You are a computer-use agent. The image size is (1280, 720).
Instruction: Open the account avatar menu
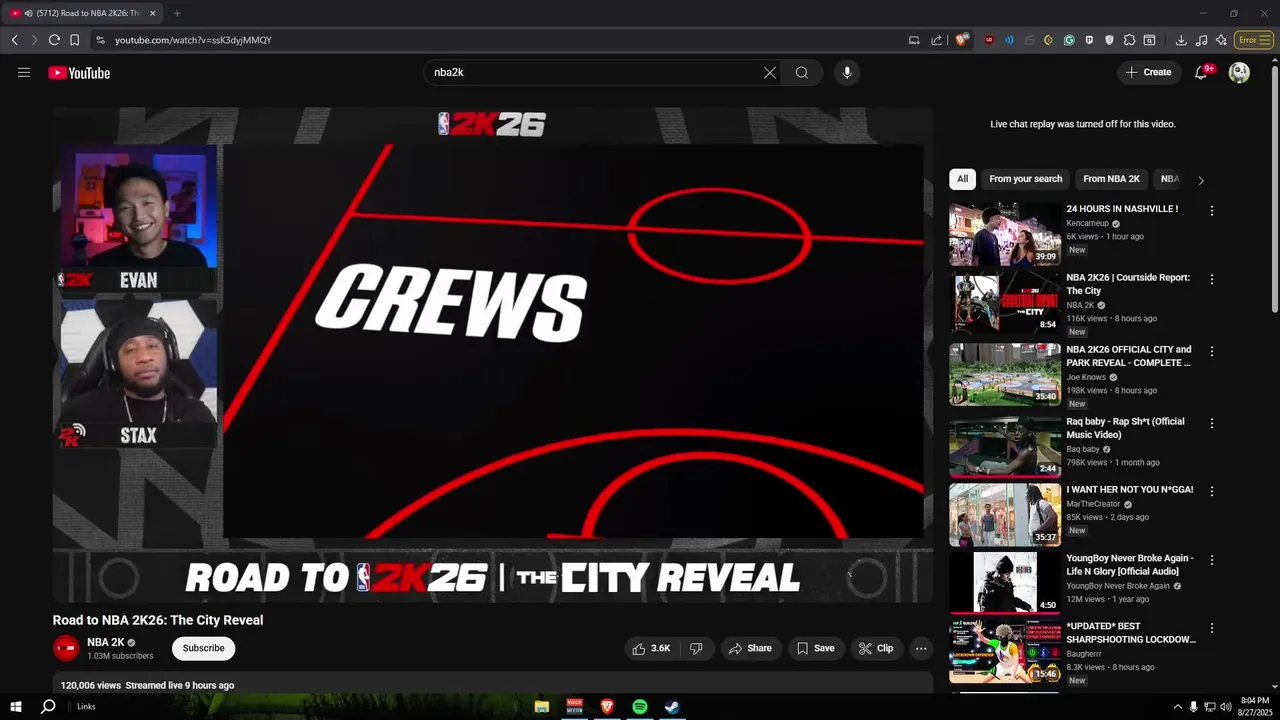1239,72
